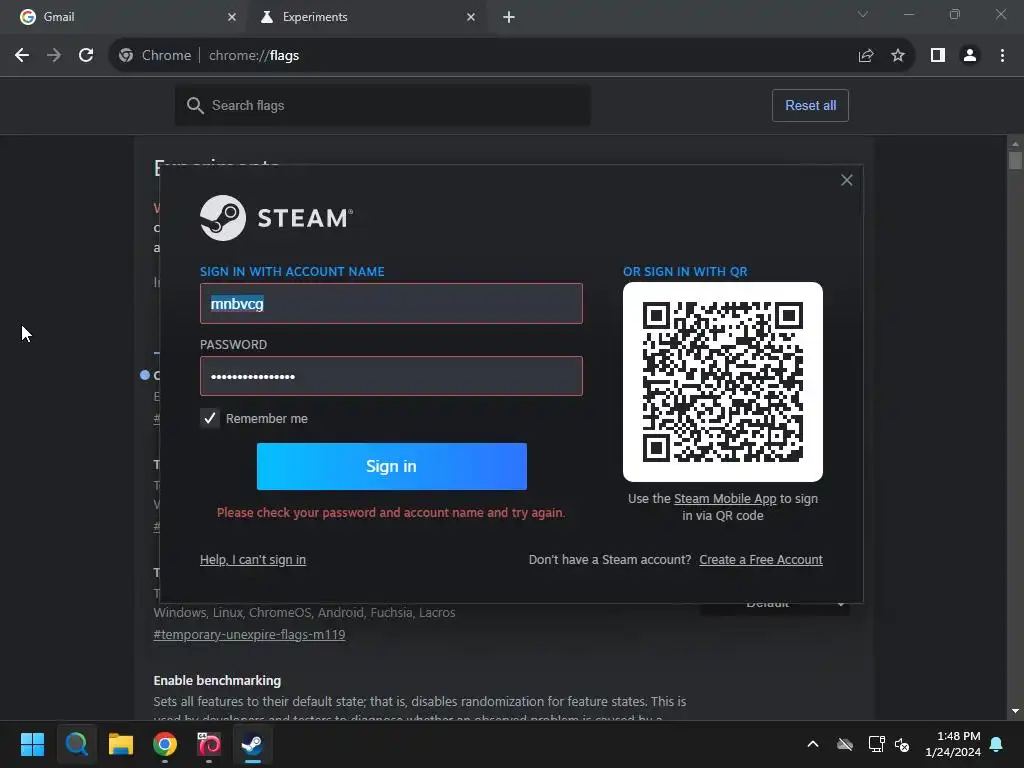The width and height of the screenshot is (1024, 768).
Task: Click the Steam logo in dialog
Action: click(x=276, y=217)
